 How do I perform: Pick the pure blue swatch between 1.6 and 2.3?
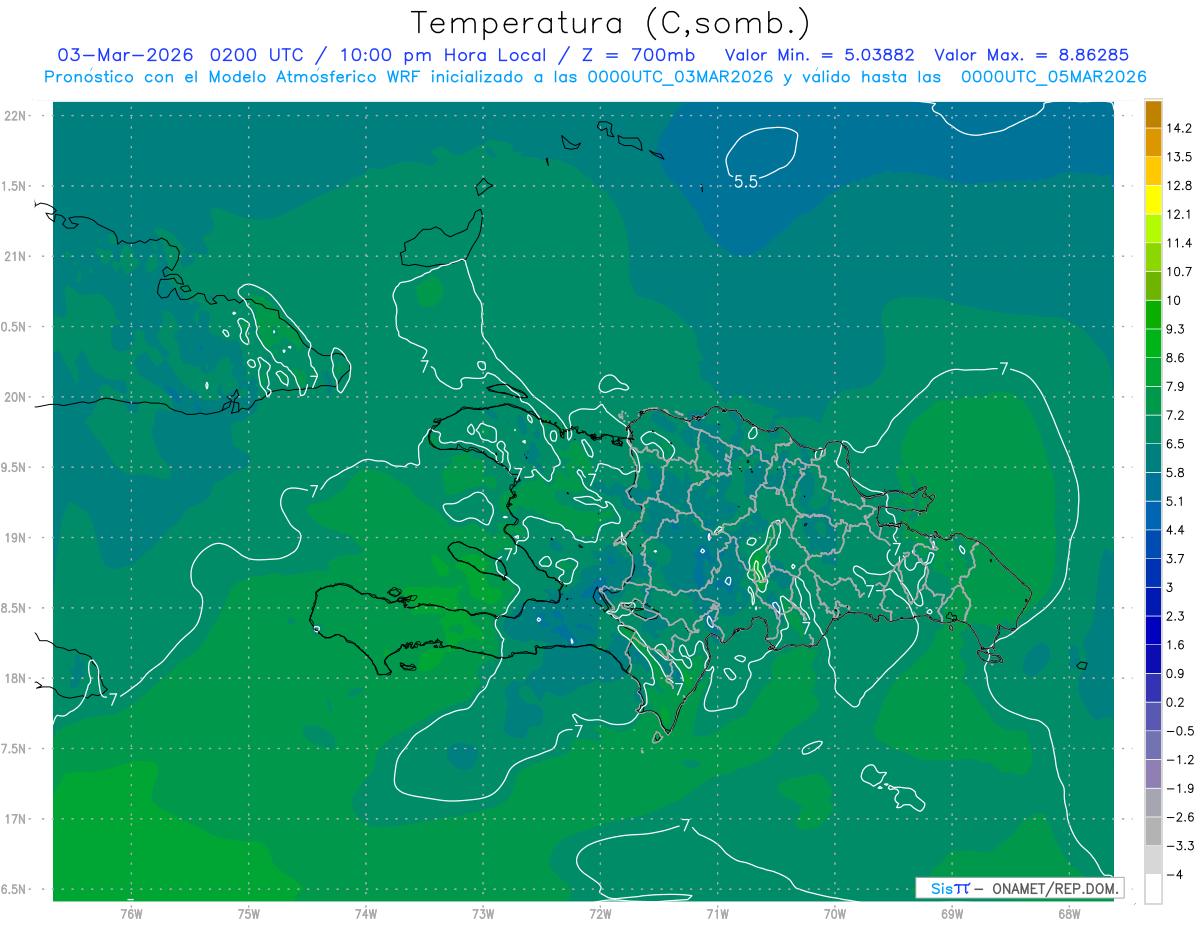[1153, 631]
